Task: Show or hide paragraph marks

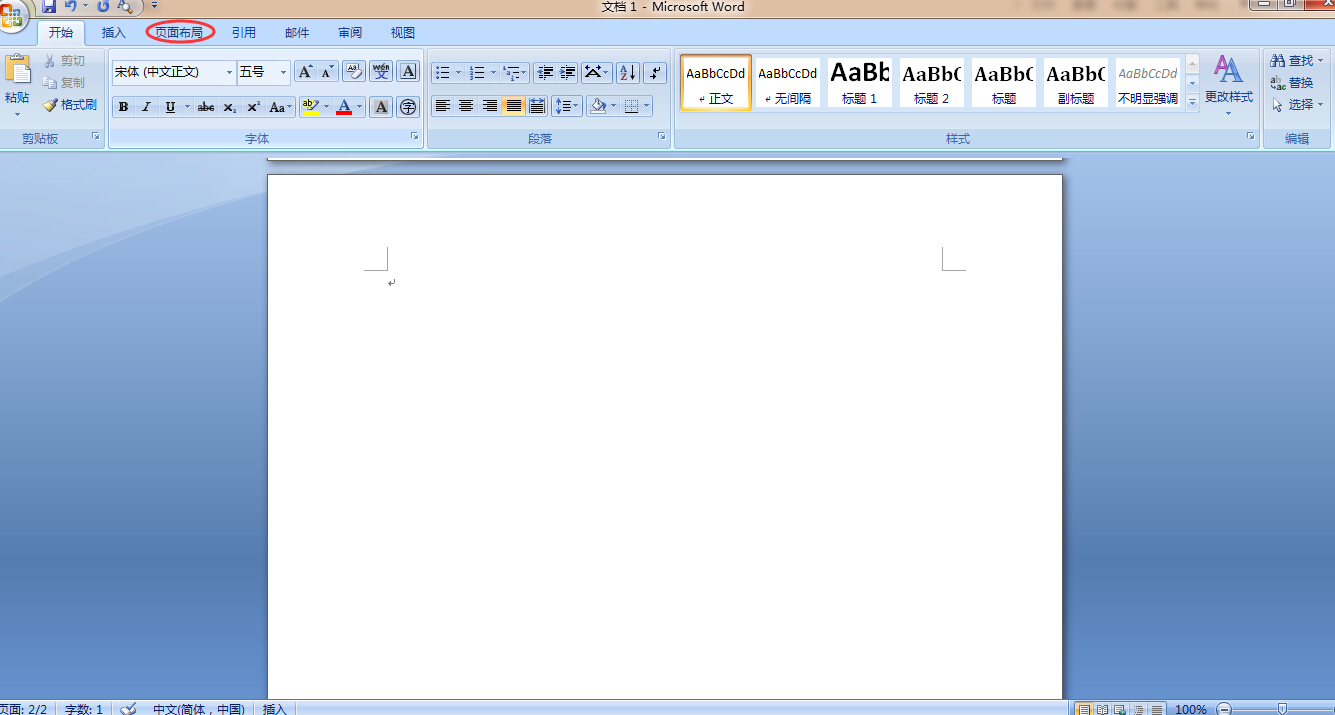Action: click(655, 73)
